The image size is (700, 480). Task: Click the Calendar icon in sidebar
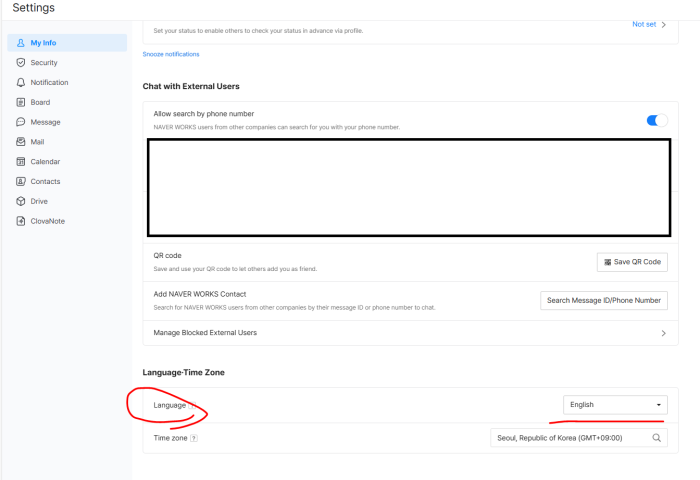pos(20,162)
